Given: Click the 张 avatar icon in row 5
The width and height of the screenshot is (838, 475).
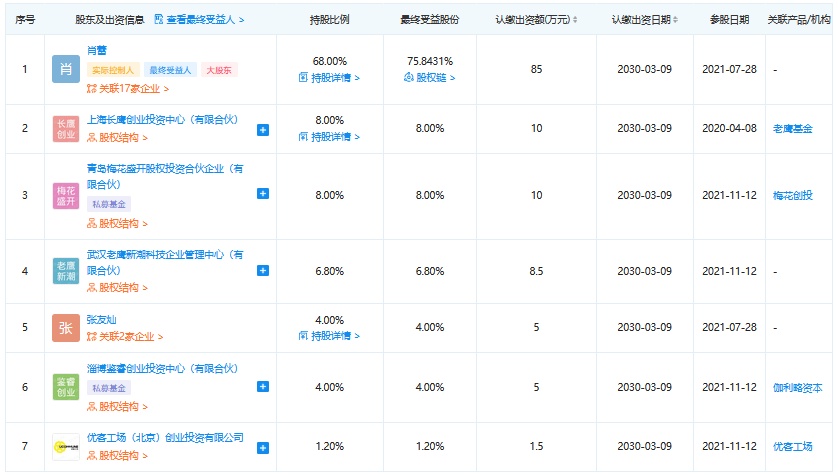Looking at the screenshot, I should 66,328.
